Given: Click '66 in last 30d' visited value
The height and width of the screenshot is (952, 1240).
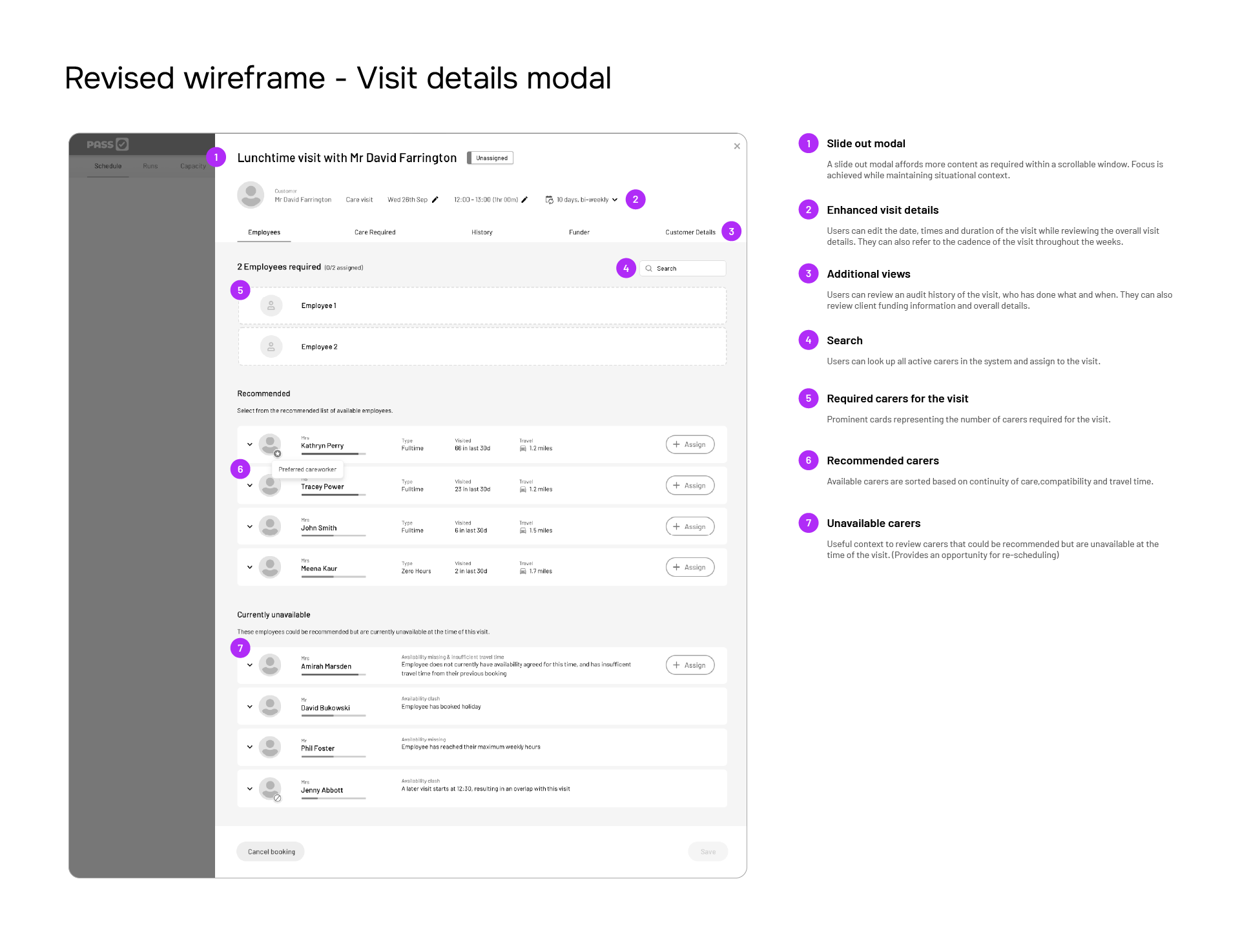Looking at the screenshot, I should coord(472,449).
